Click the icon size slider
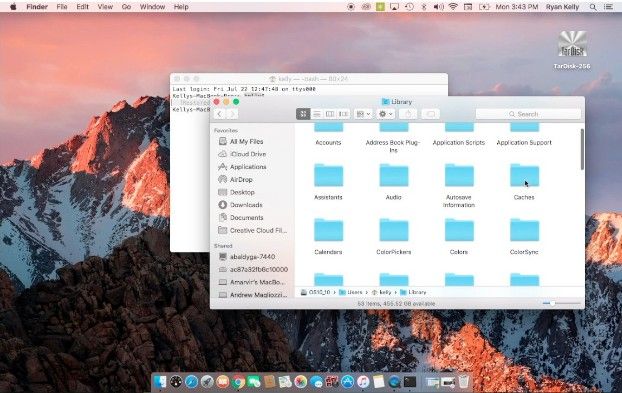Image resolution: width=622 pixels, height=393 pixels. pyautogui.click(x=561, y=303)
